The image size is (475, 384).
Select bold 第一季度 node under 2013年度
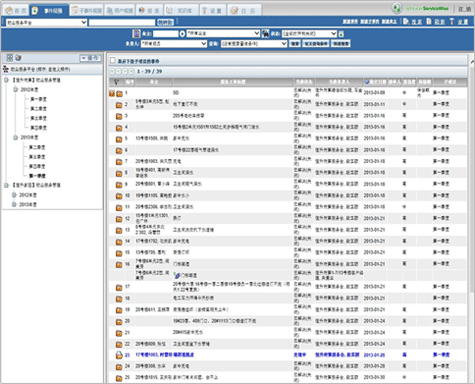point(37,176)
